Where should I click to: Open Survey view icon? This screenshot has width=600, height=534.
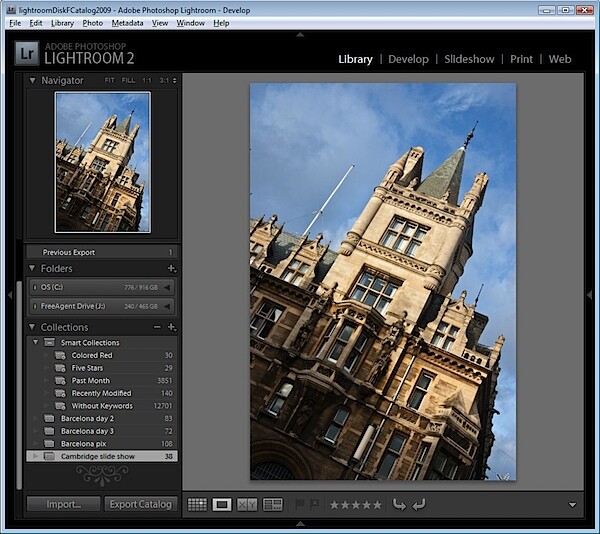click(x=273, y=505)
